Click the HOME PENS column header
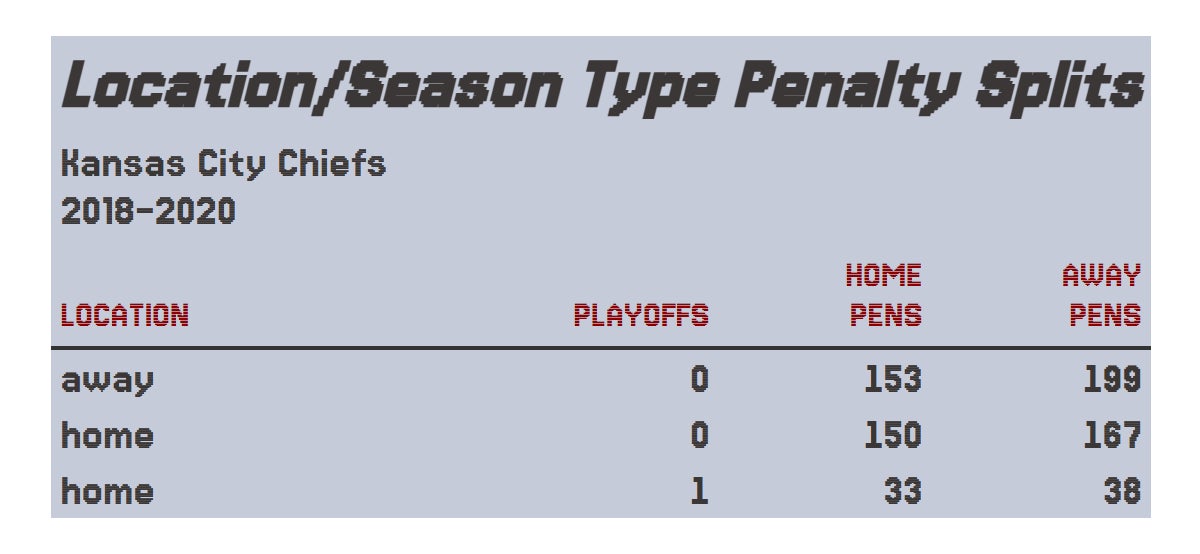Image resolution: width=1200 pixels, height=554 pixels. [x=884, y=296]
